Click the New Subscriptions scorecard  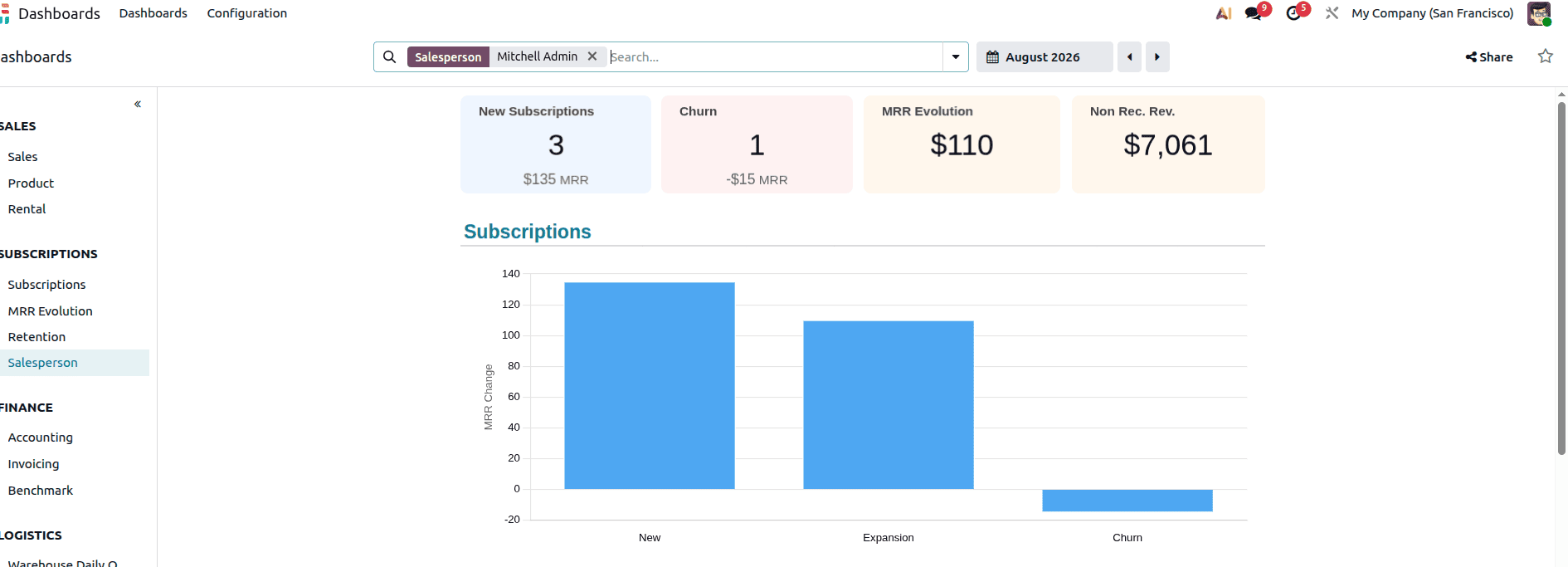[x=556, y=144]
